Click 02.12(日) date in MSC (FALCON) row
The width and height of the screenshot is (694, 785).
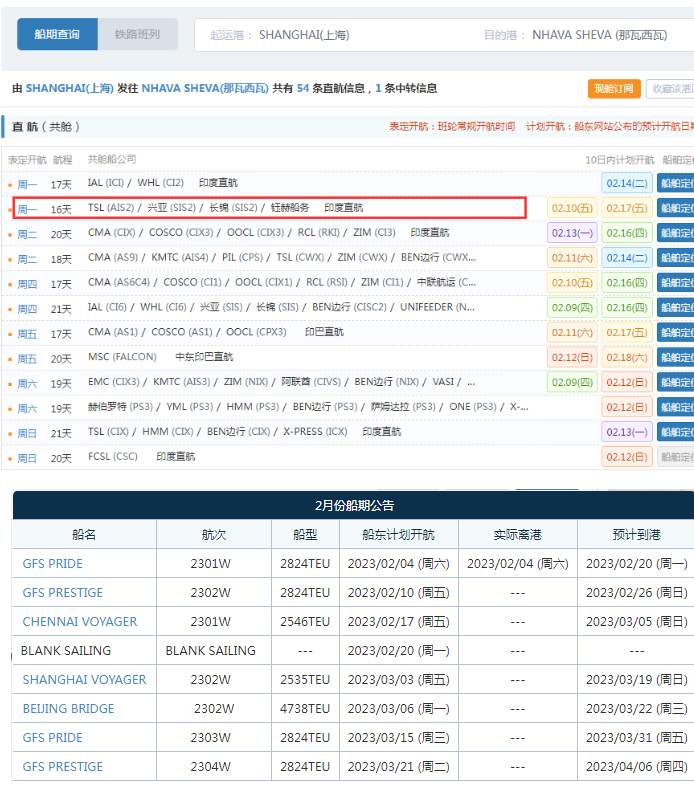click(572, 357)
